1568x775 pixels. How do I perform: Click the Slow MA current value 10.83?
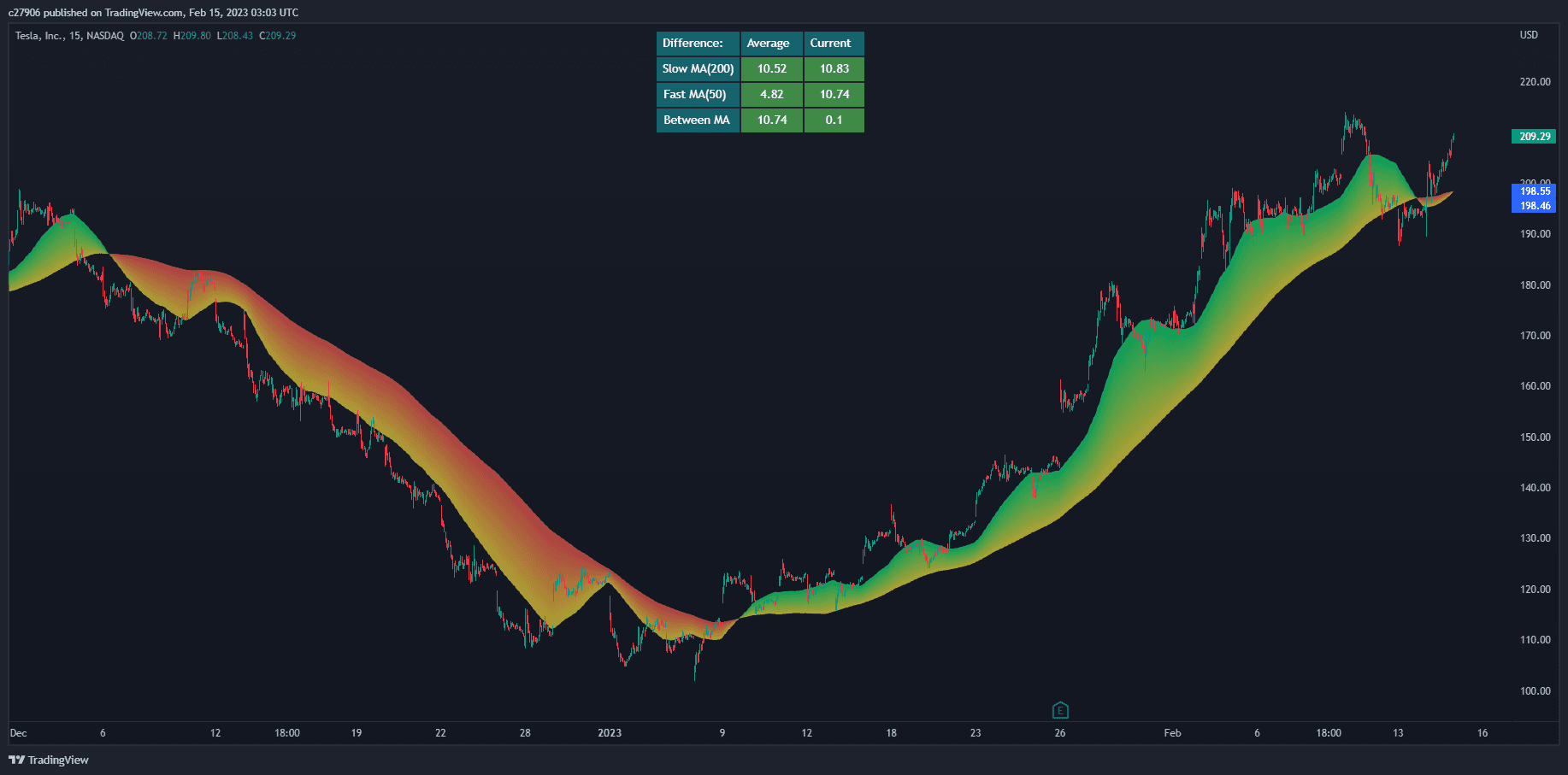834,69
